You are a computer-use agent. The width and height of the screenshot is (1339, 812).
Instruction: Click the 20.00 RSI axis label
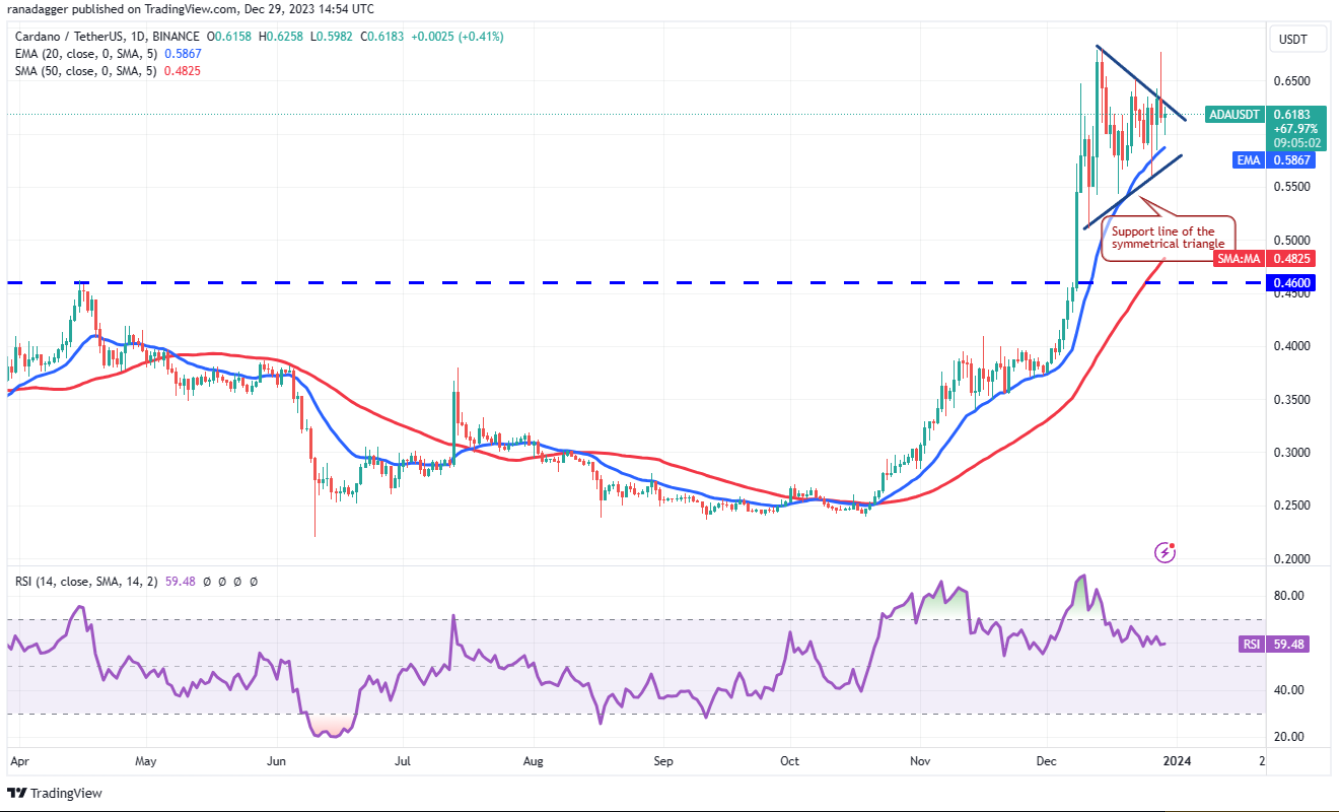click(x=1289, y=736)
